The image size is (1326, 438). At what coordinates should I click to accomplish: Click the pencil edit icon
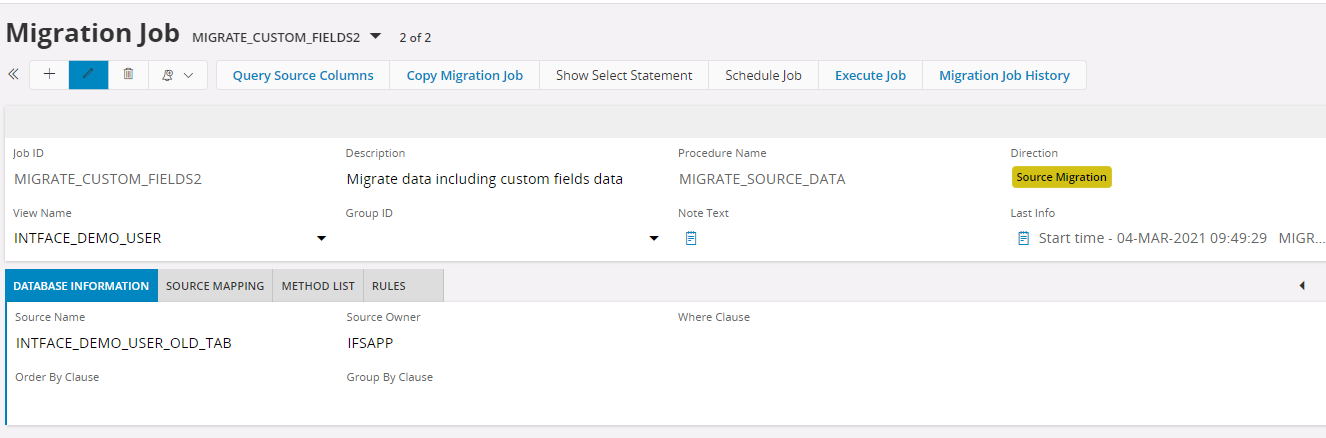88,75
